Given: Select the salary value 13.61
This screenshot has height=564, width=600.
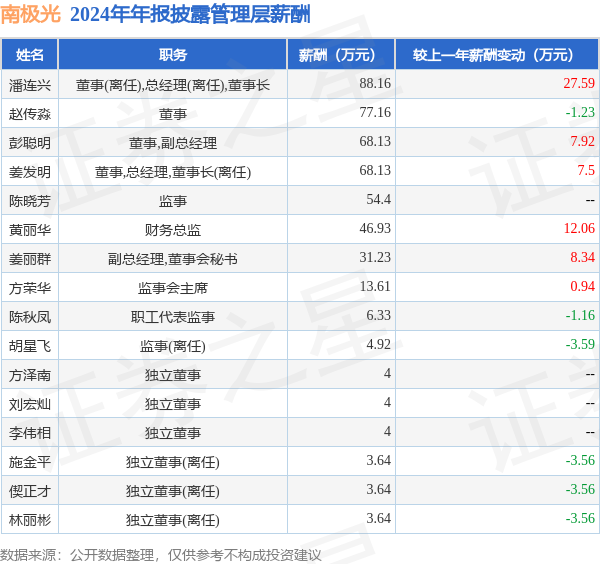Looking at the screenshot, I should 375,287.
